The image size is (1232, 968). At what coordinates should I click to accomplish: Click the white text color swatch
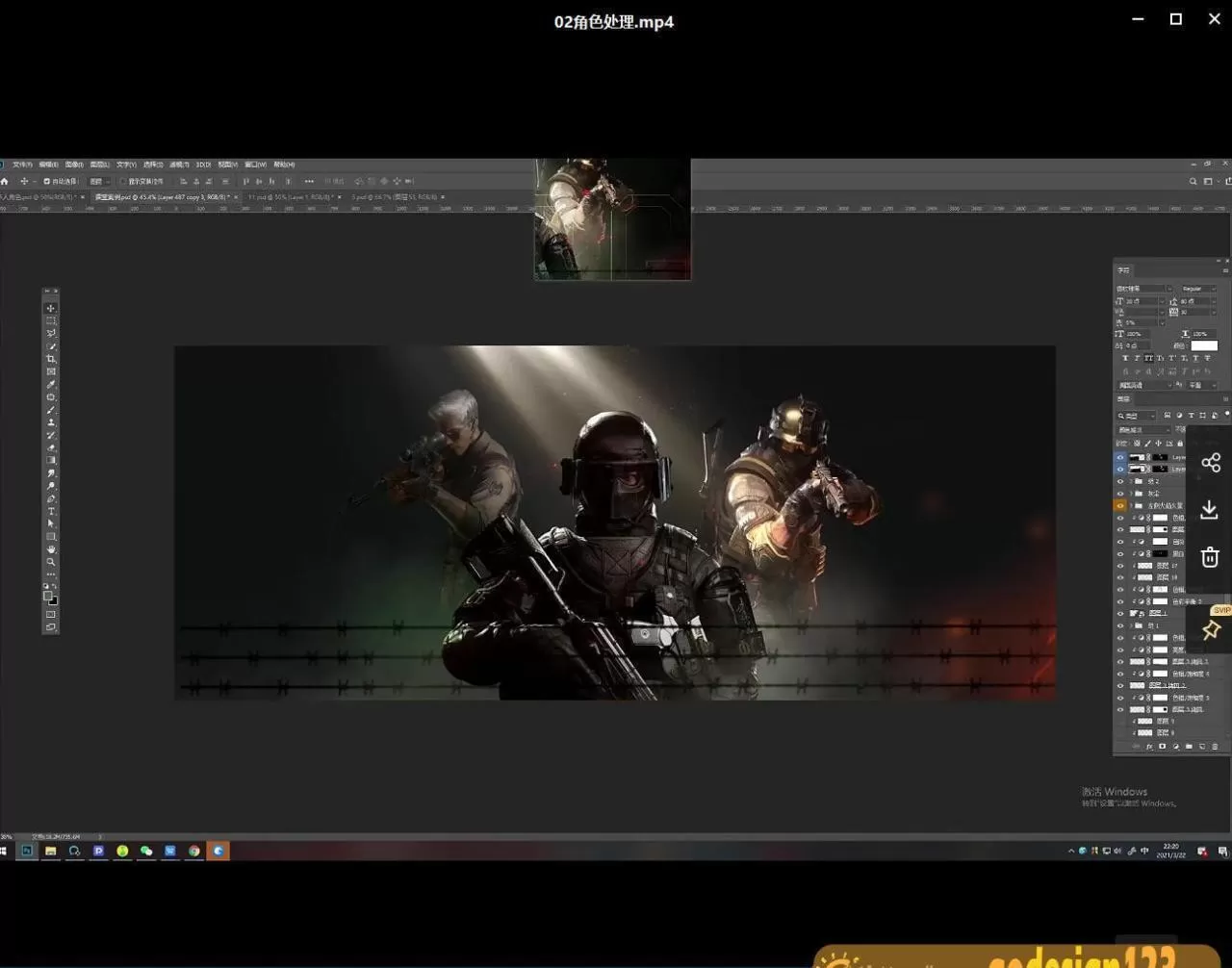coord(1203,345)
